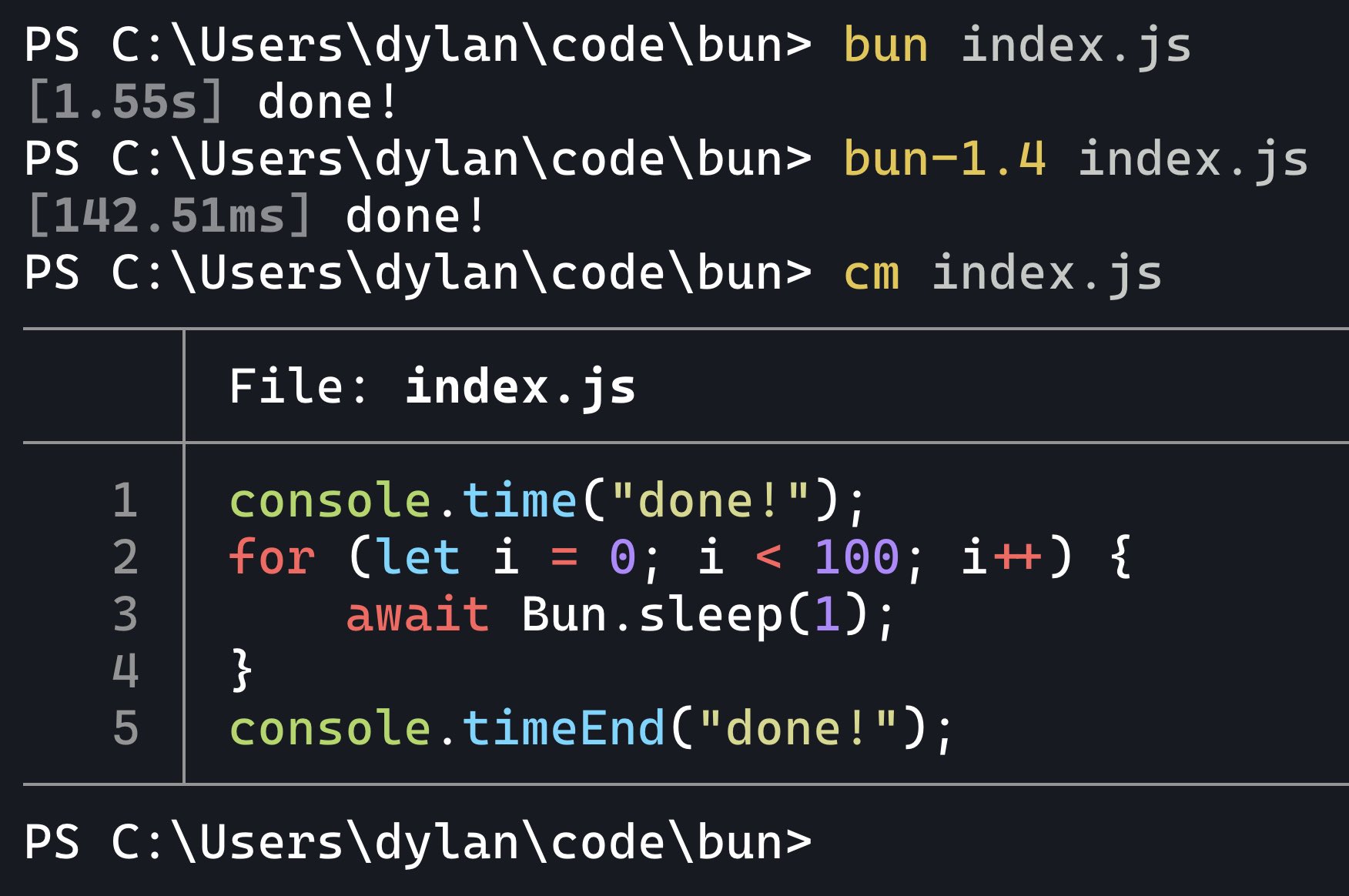Click the purple "0" initial value
The image size is (1349, 896).
point(623,557)
